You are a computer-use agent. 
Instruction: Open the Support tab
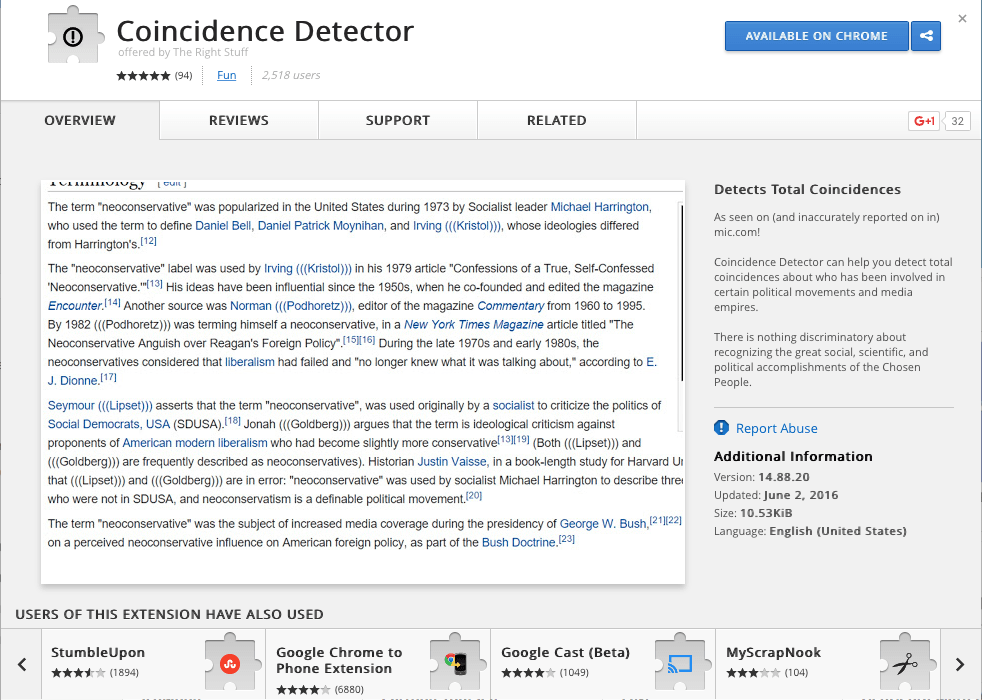tap(397, 121)
